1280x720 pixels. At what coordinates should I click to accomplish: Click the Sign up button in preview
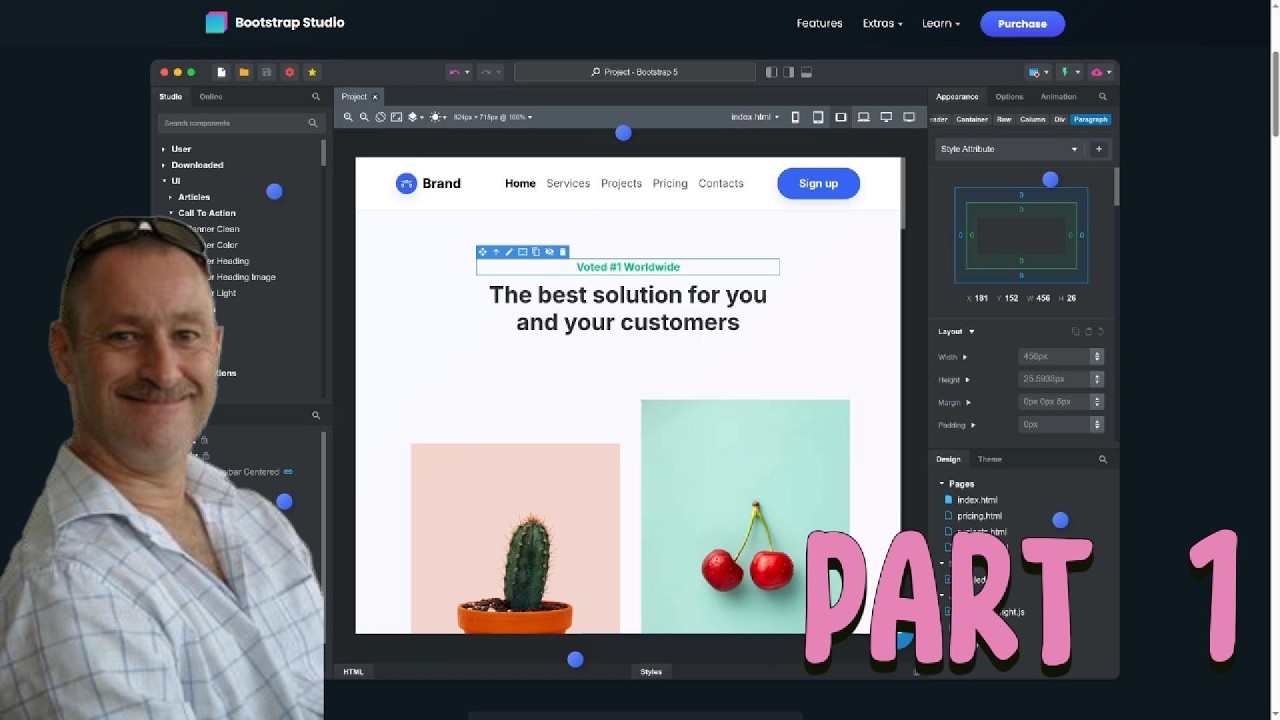[818, 183]
